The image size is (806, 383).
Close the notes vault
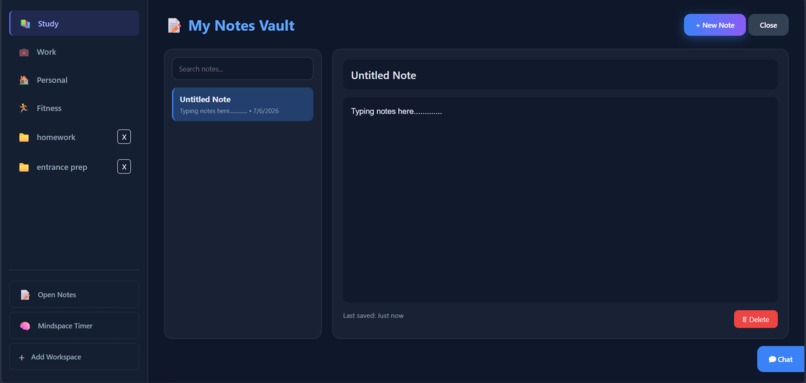pyautogui.click(x=768, y=25)
